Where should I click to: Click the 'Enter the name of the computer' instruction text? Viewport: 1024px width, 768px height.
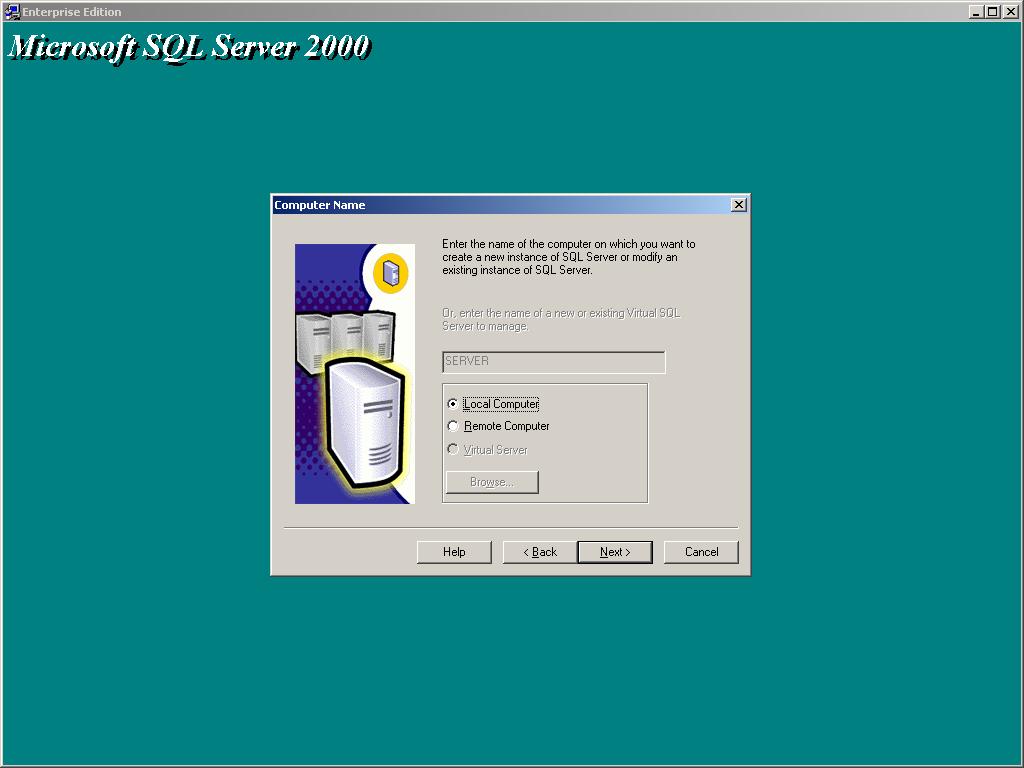pyautogui.click(x=569, y=257)
